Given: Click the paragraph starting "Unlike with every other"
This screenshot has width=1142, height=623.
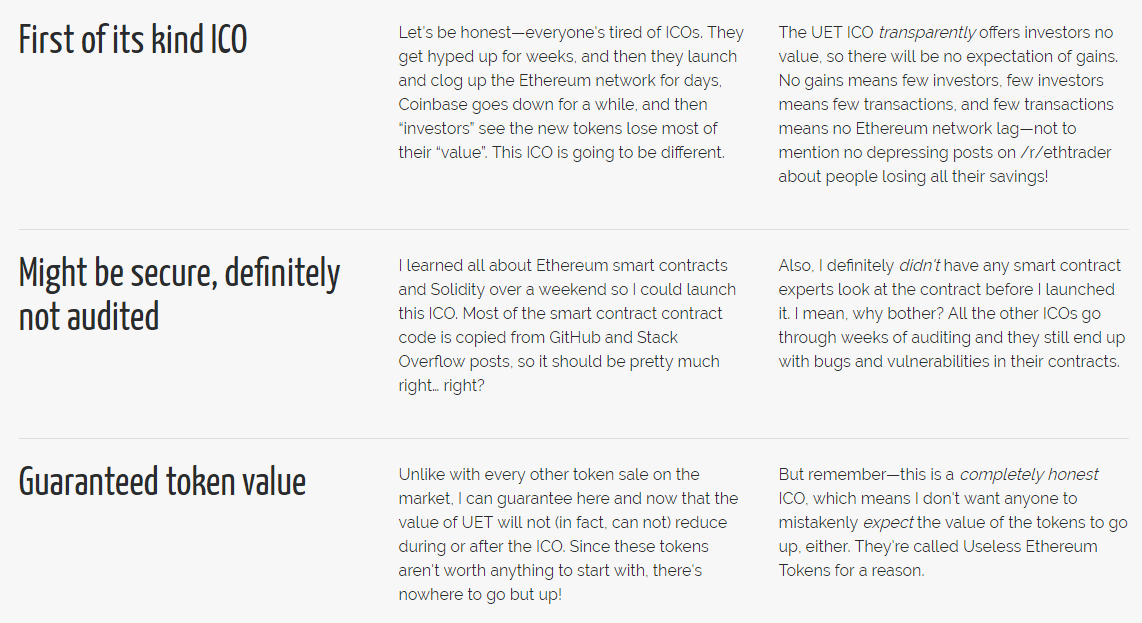Looking at the screenshot, I should (568, 534).
